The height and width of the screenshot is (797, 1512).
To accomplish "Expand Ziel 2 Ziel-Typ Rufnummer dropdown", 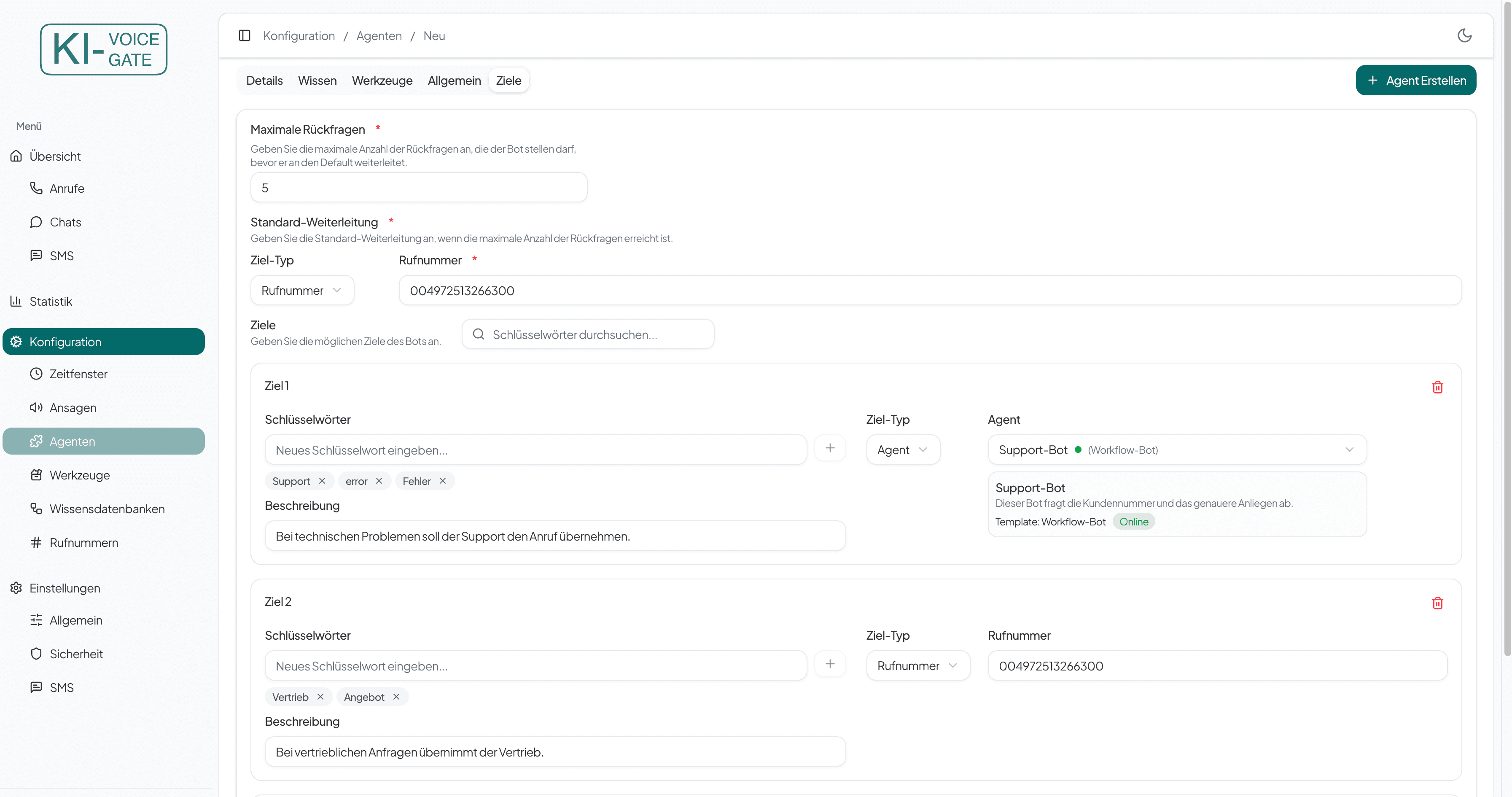I will pos(917,665).
